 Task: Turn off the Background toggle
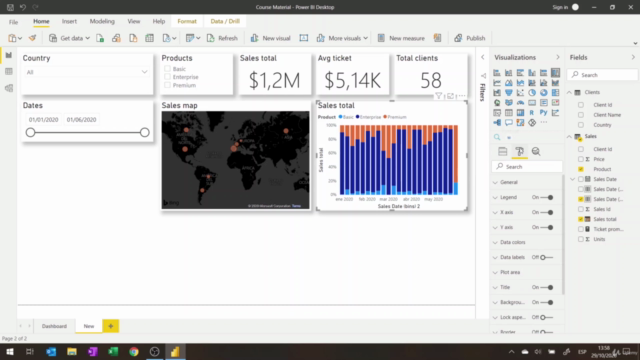pyautogui.click(x=547, y=302)
